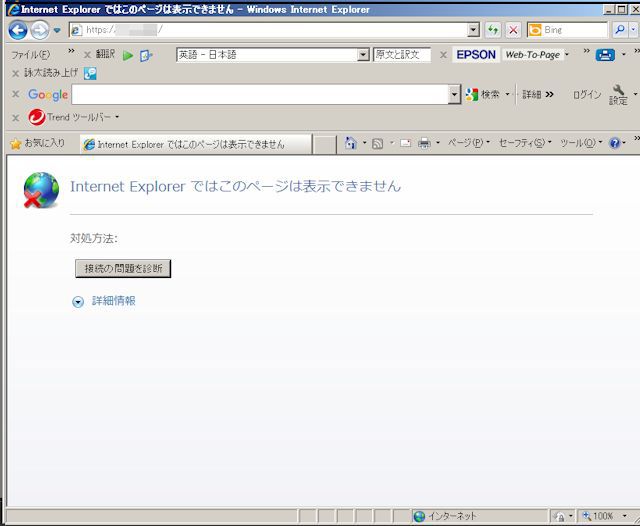Click the magnifier search button
The image size is (640, 526).
(620, 30)
